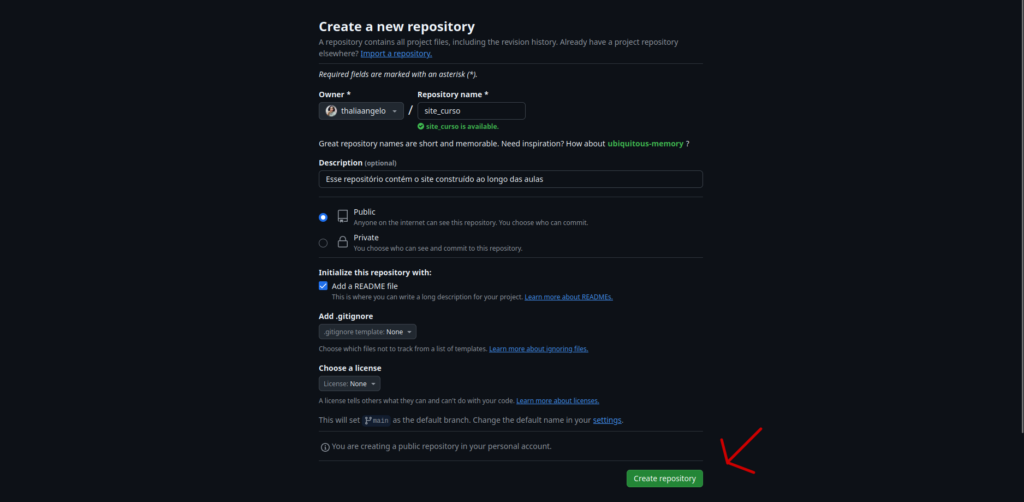This screenshot has width=1024, height=502.
Task: Click the info icon beside public repository notice
Action: pos(325,447)
